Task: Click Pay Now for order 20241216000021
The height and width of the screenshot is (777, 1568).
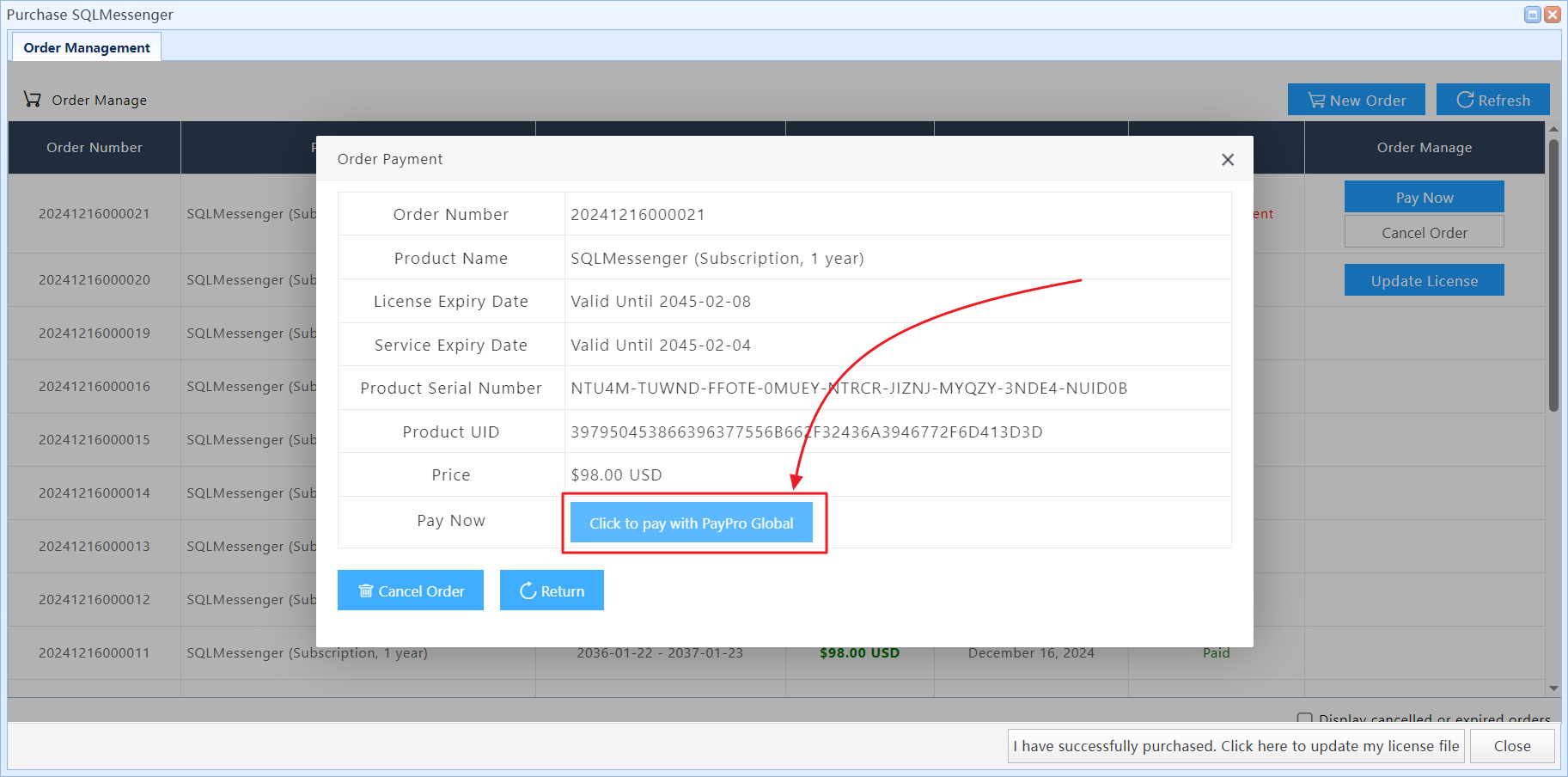Action: [1424, 197]
